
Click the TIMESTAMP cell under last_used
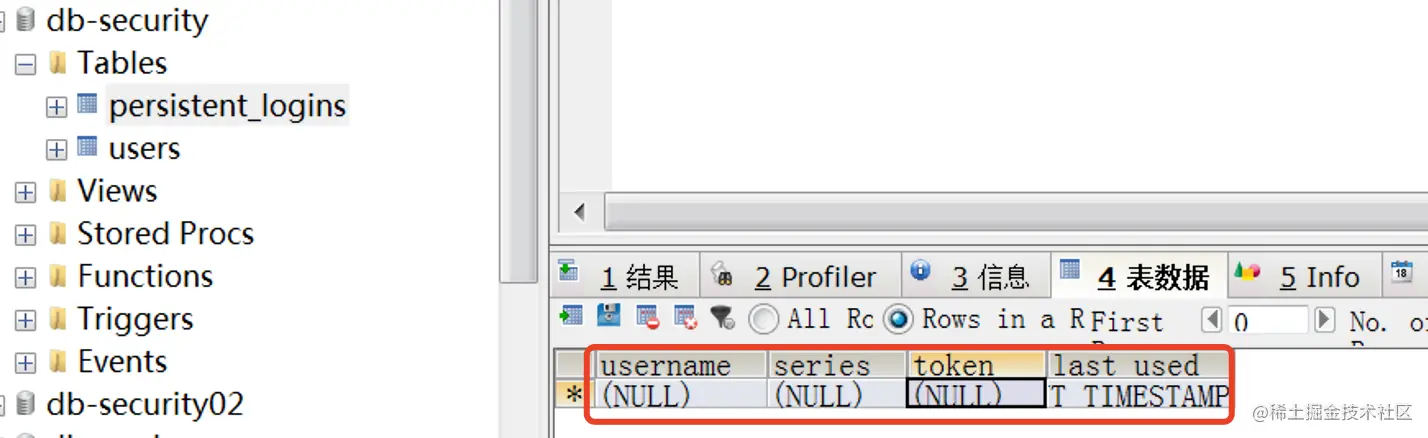coord(1138,395)
